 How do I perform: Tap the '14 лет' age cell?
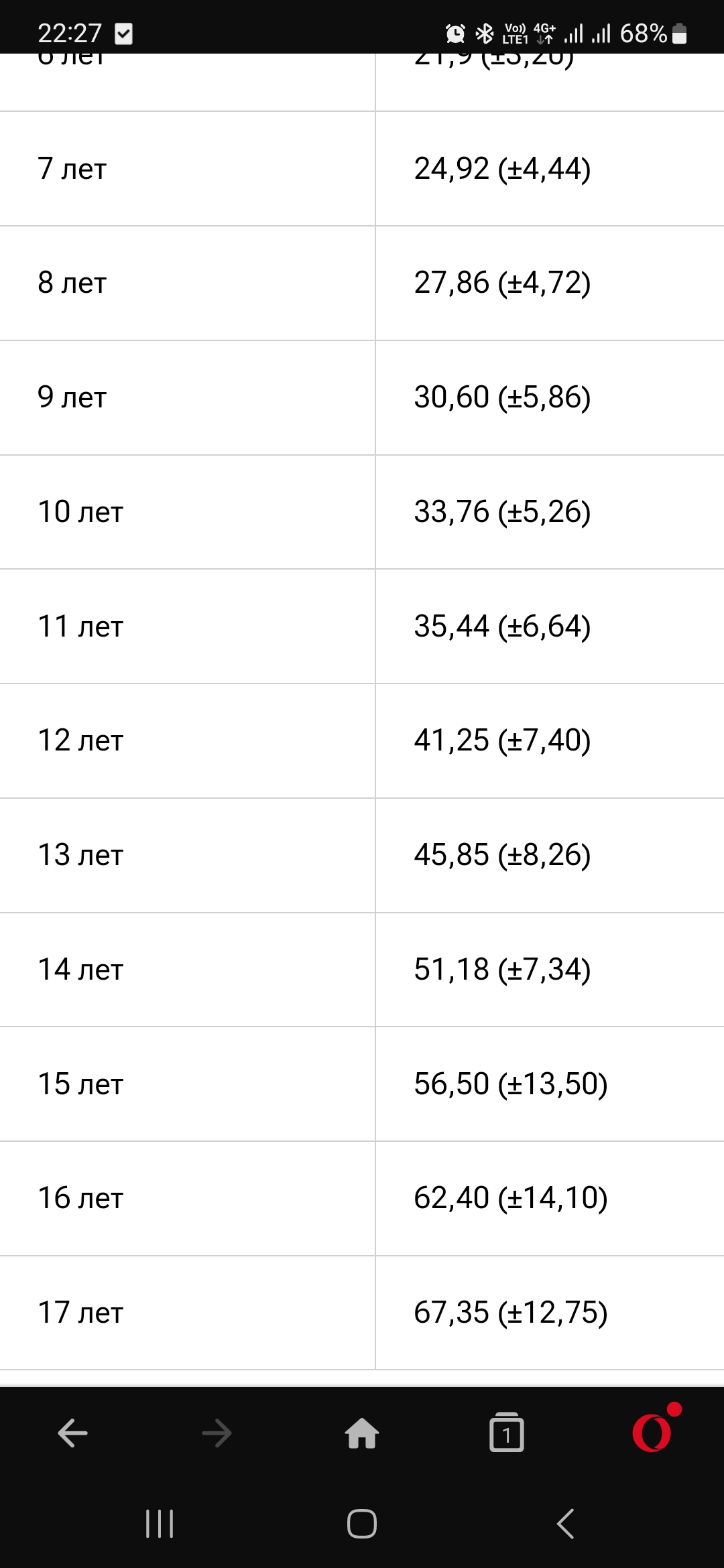[187, 970]
